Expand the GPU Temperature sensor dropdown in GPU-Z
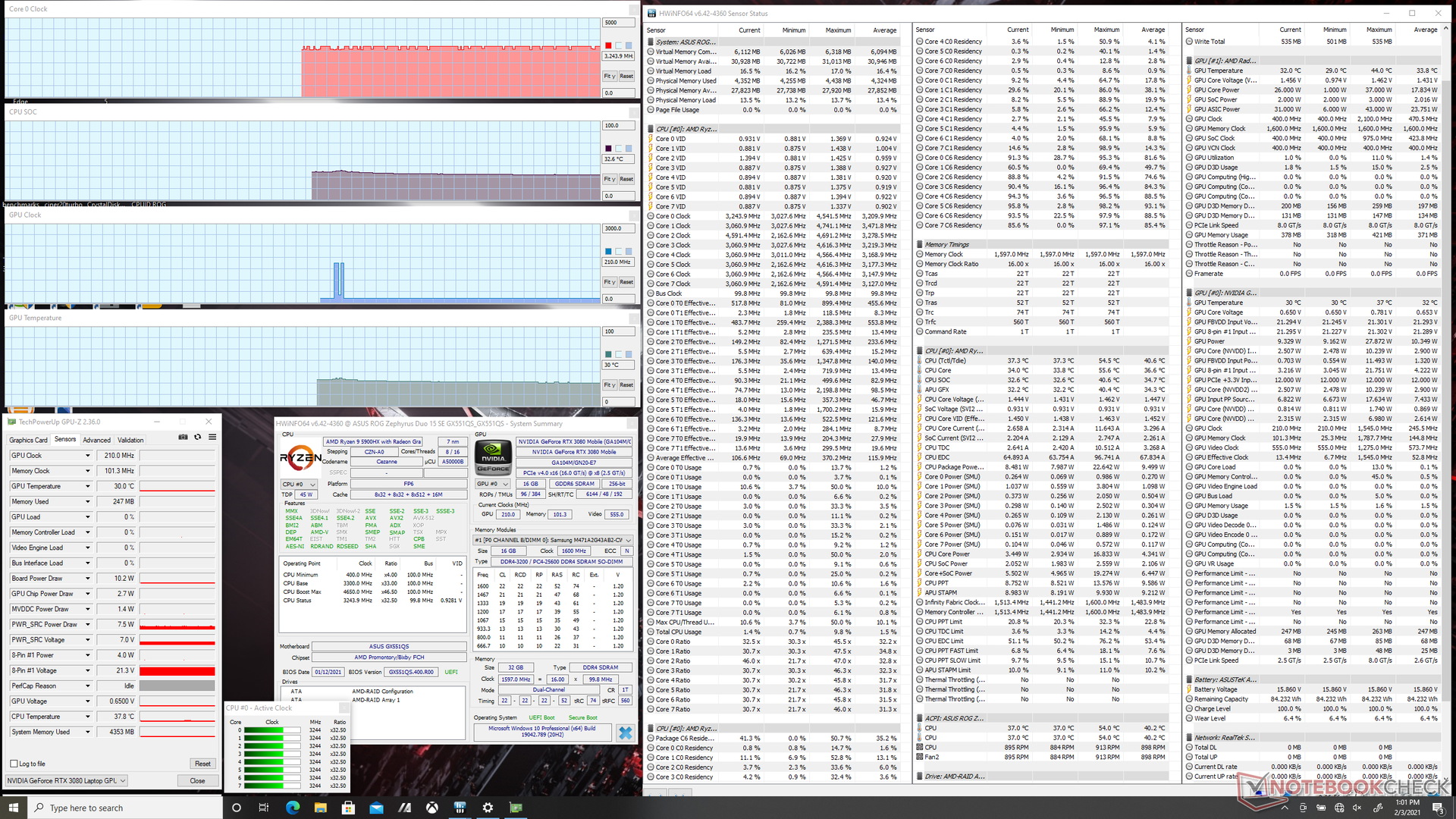This screenshot has width=1456, height=819. click(x=88, y=487)
